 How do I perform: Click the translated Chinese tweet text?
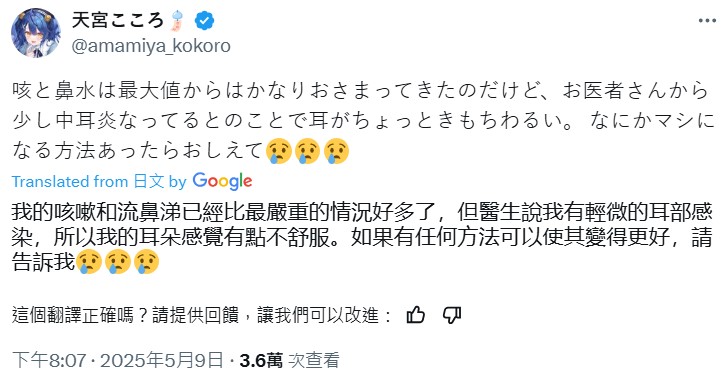click(362, 237)
